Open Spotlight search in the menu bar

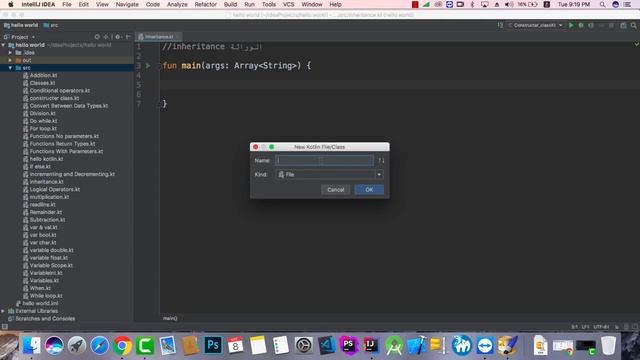click(x=602, y=4)
